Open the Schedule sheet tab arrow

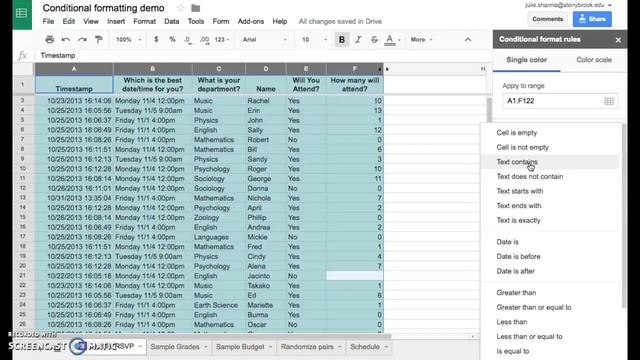click(386, 347)
